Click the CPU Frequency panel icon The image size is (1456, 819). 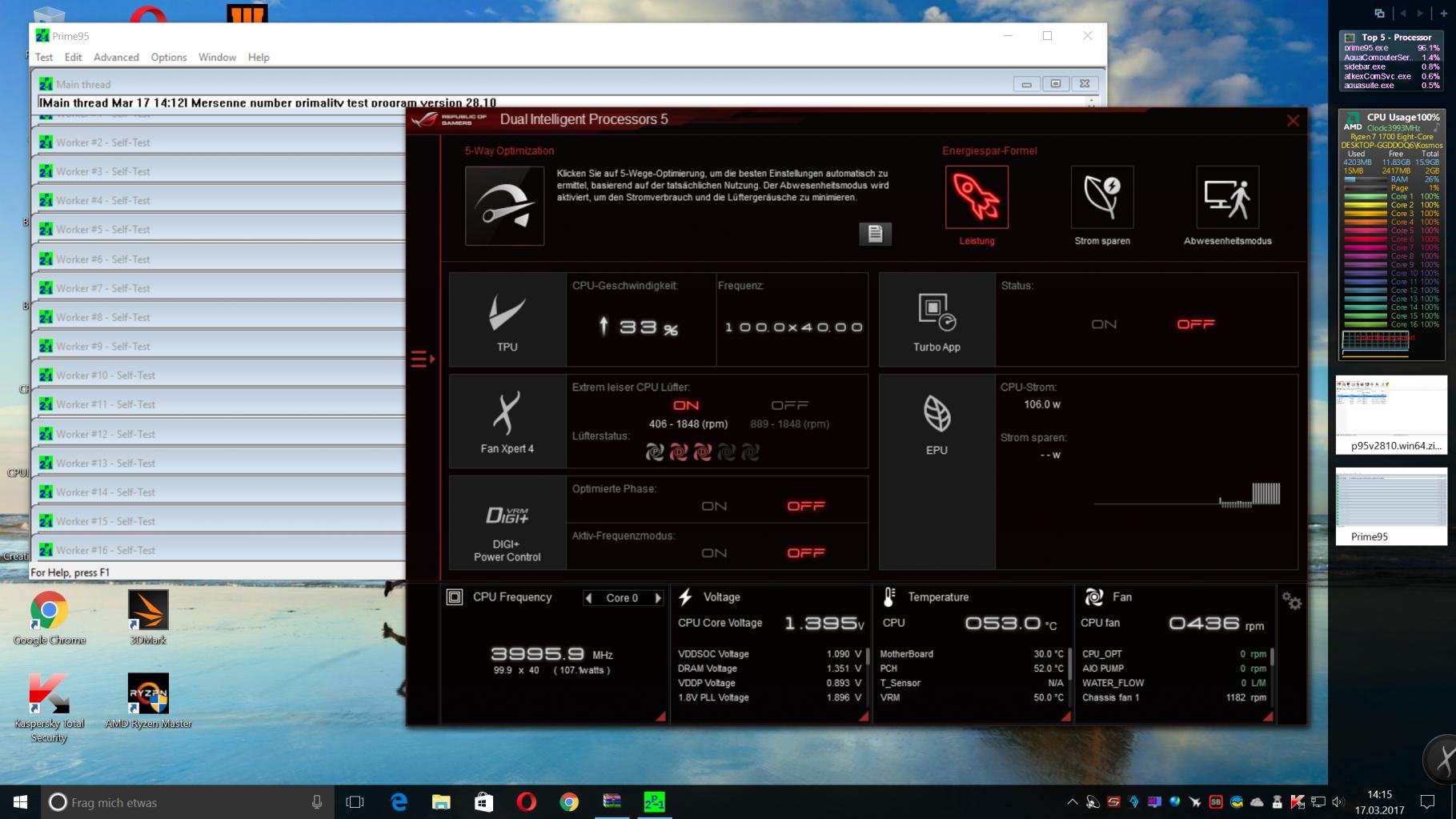[455, 597]
